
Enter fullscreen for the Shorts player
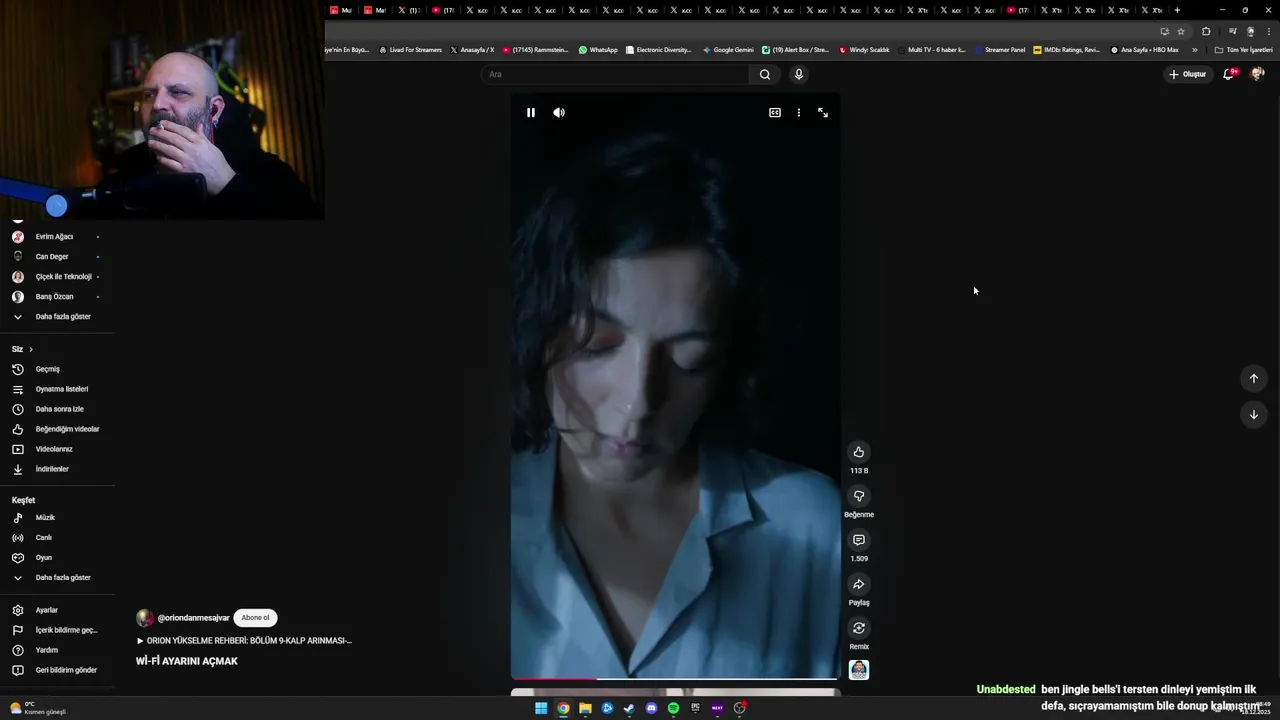click(823, 113)
